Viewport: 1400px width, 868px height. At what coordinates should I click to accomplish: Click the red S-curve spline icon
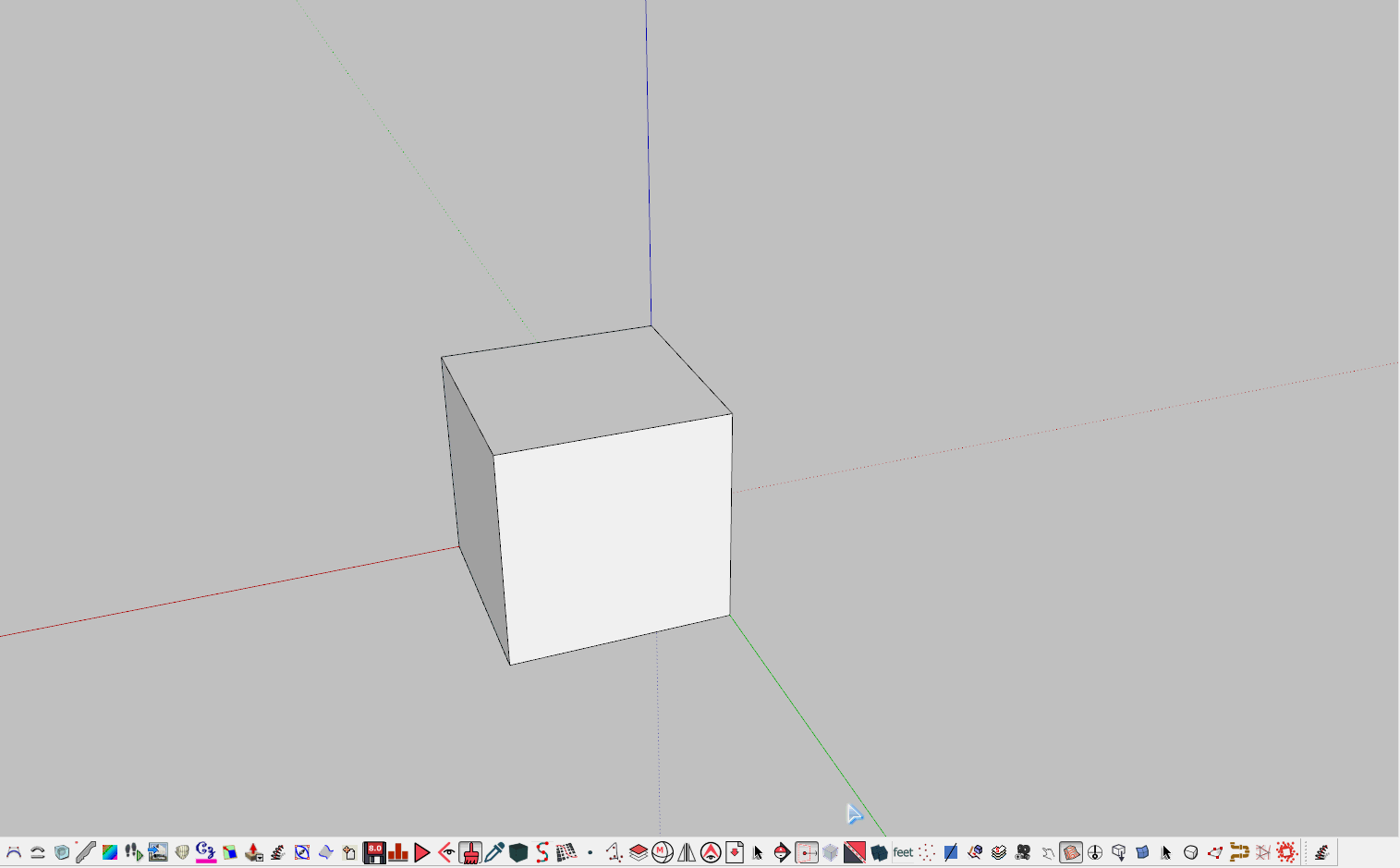[542, 852]
